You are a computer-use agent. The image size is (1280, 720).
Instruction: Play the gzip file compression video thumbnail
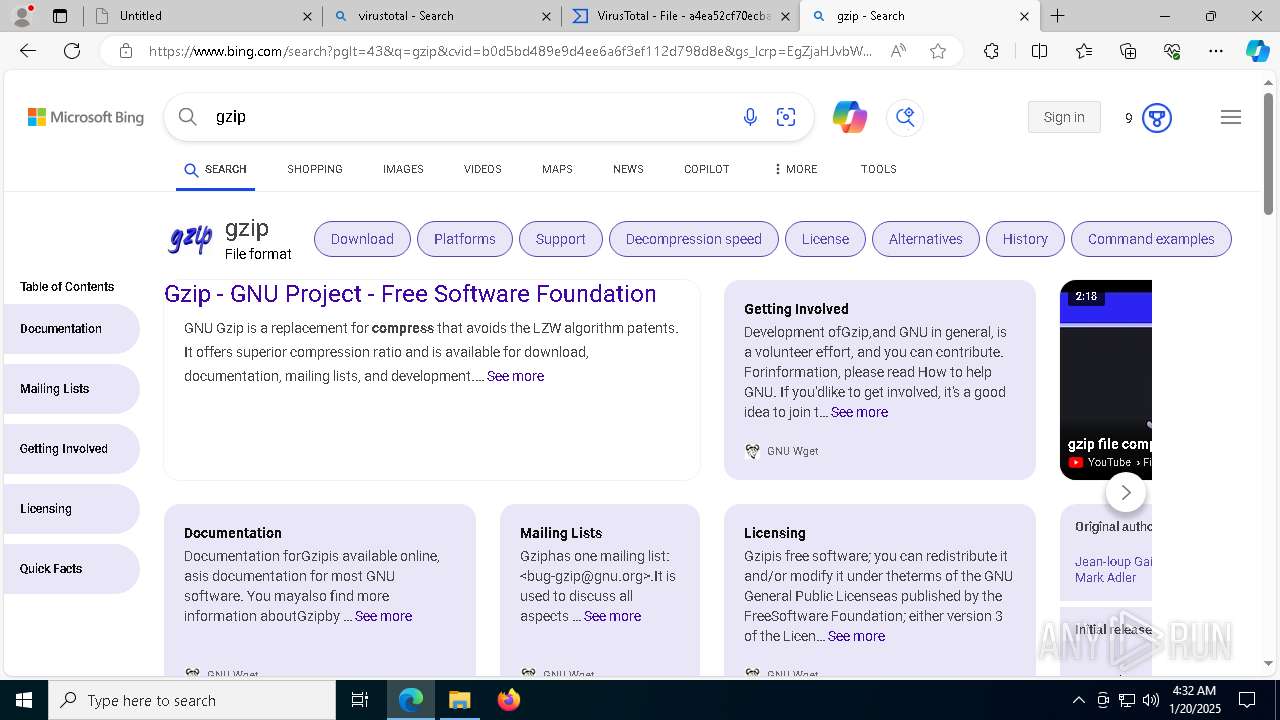click(1106, 380)
